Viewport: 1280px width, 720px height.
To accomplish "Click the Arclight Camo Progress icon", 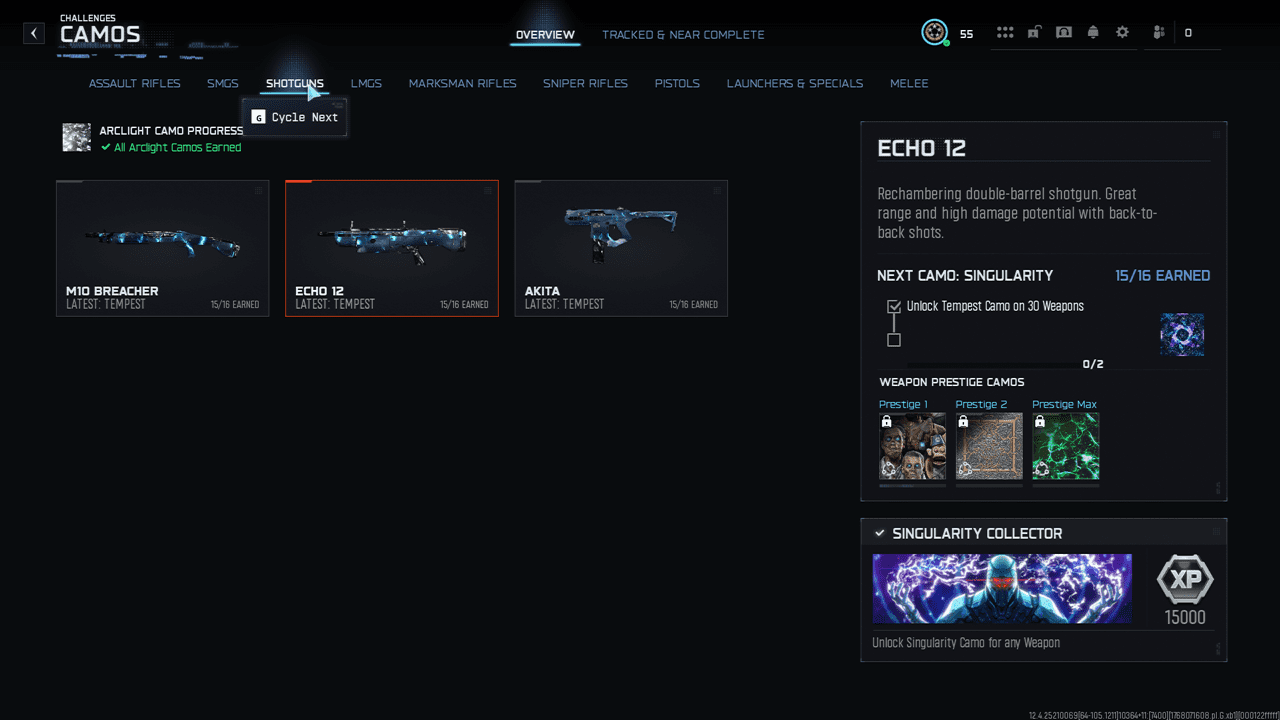I will click(x=76, y=138).
